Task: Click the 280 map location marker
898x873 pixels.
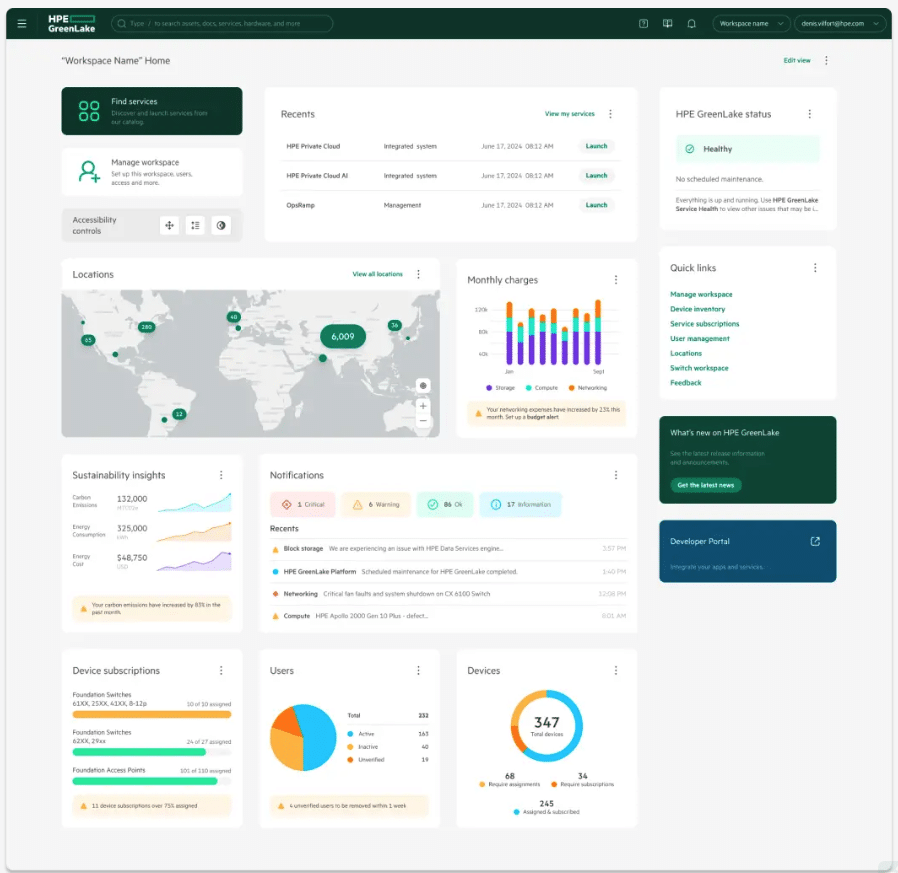Action: click(x=147, y=327)
